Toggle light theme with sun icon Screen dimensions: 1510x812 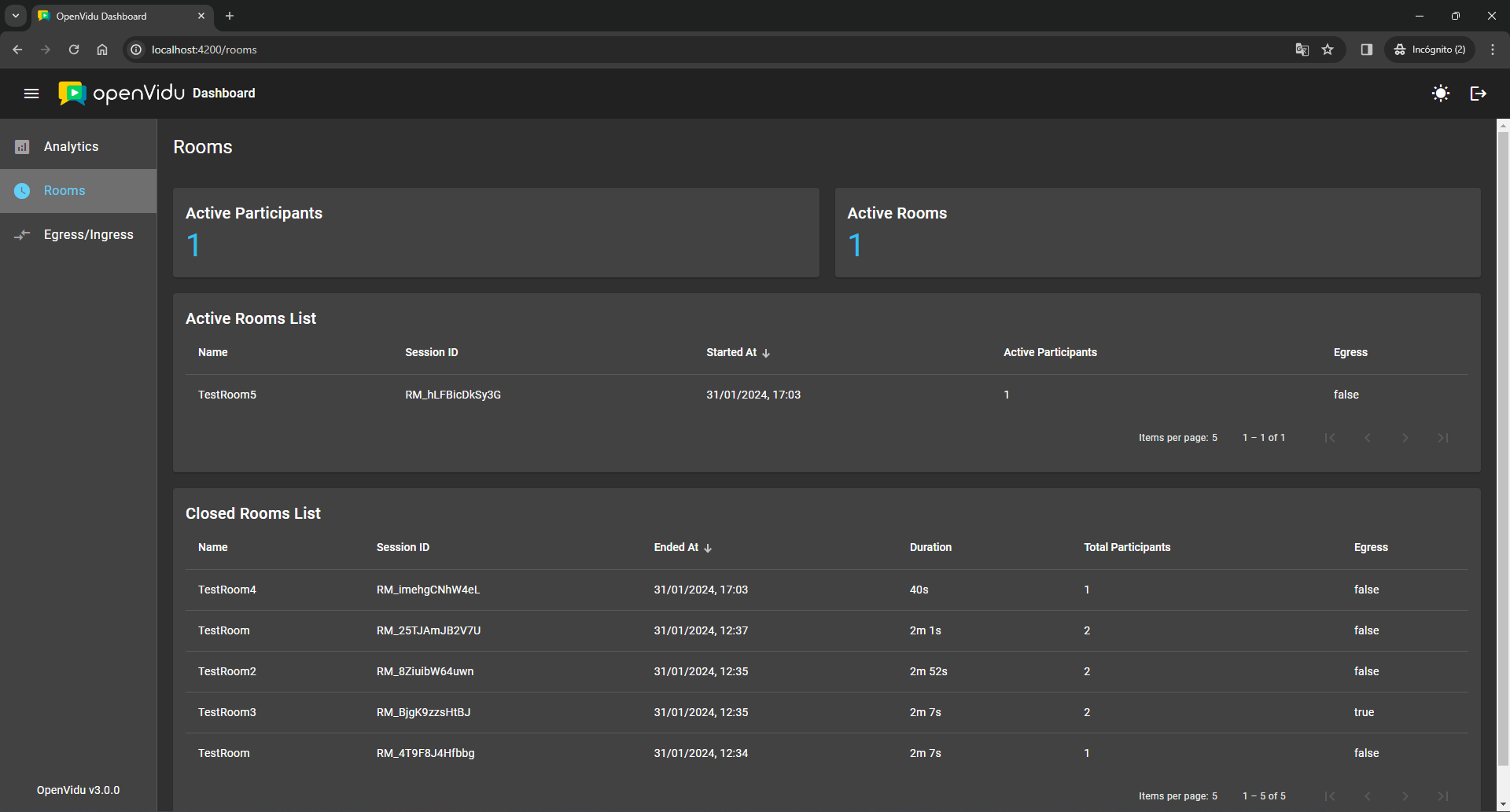[x=1440, y=94]
